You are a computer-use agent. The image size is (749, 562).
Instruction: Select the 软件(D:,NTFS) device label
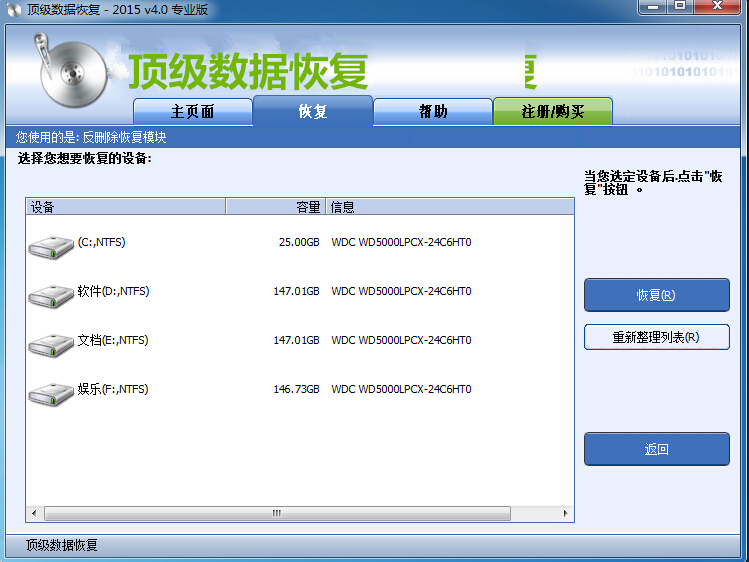(113, 291)
